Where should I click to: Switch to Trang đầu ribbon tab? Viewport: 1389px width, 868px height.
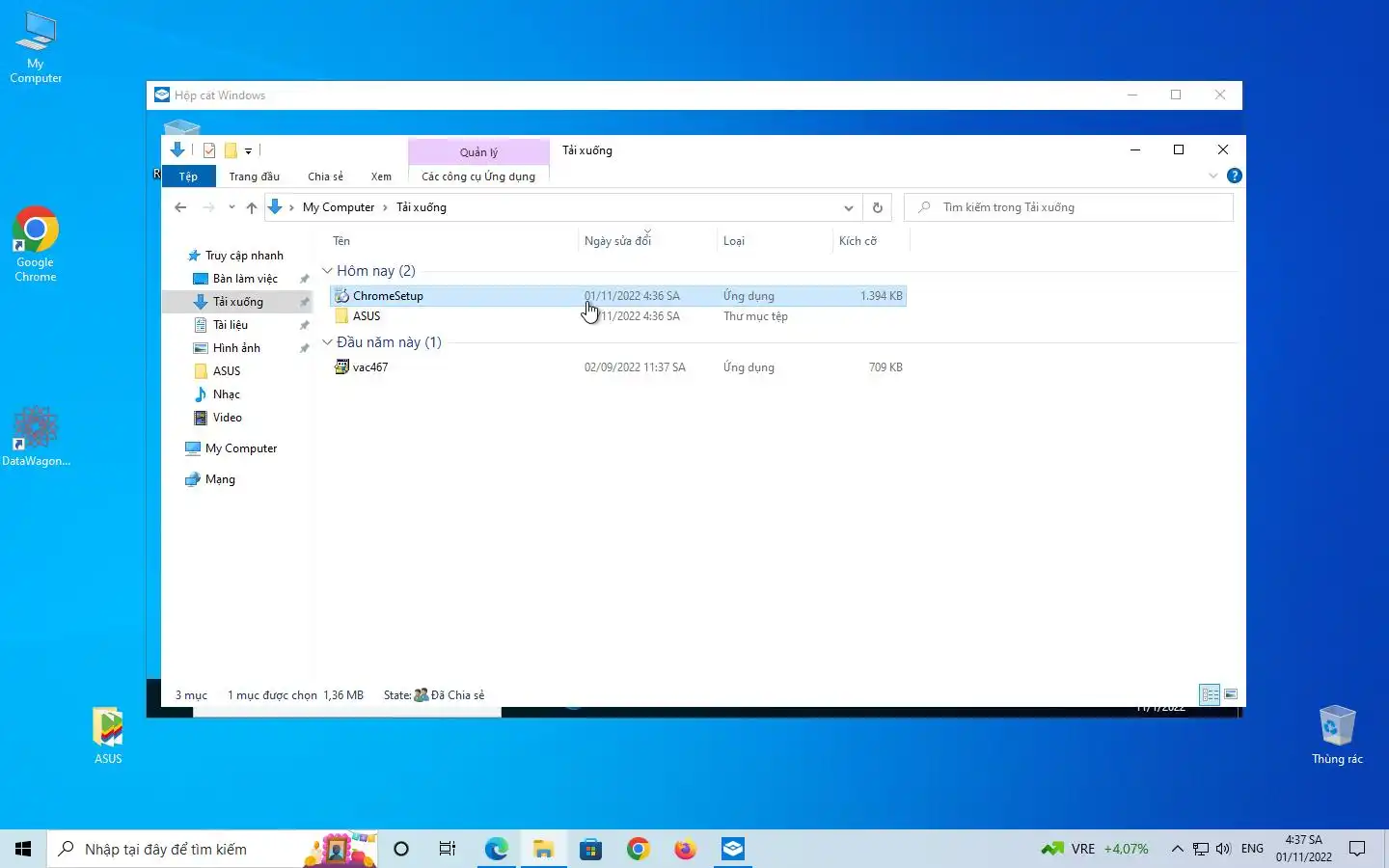255,176
